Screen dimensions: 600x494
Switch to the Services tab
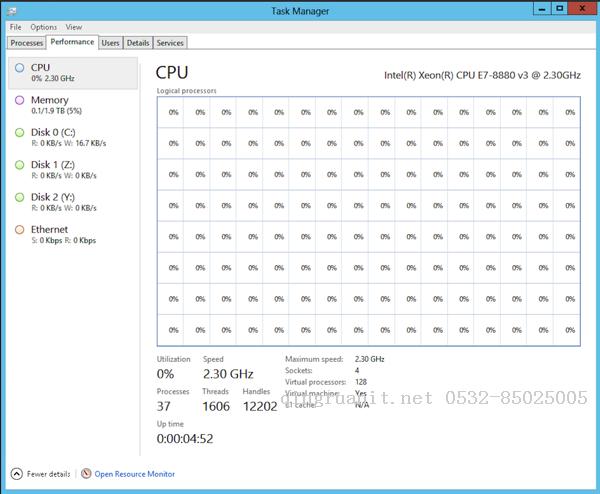(x=170, y=43)
